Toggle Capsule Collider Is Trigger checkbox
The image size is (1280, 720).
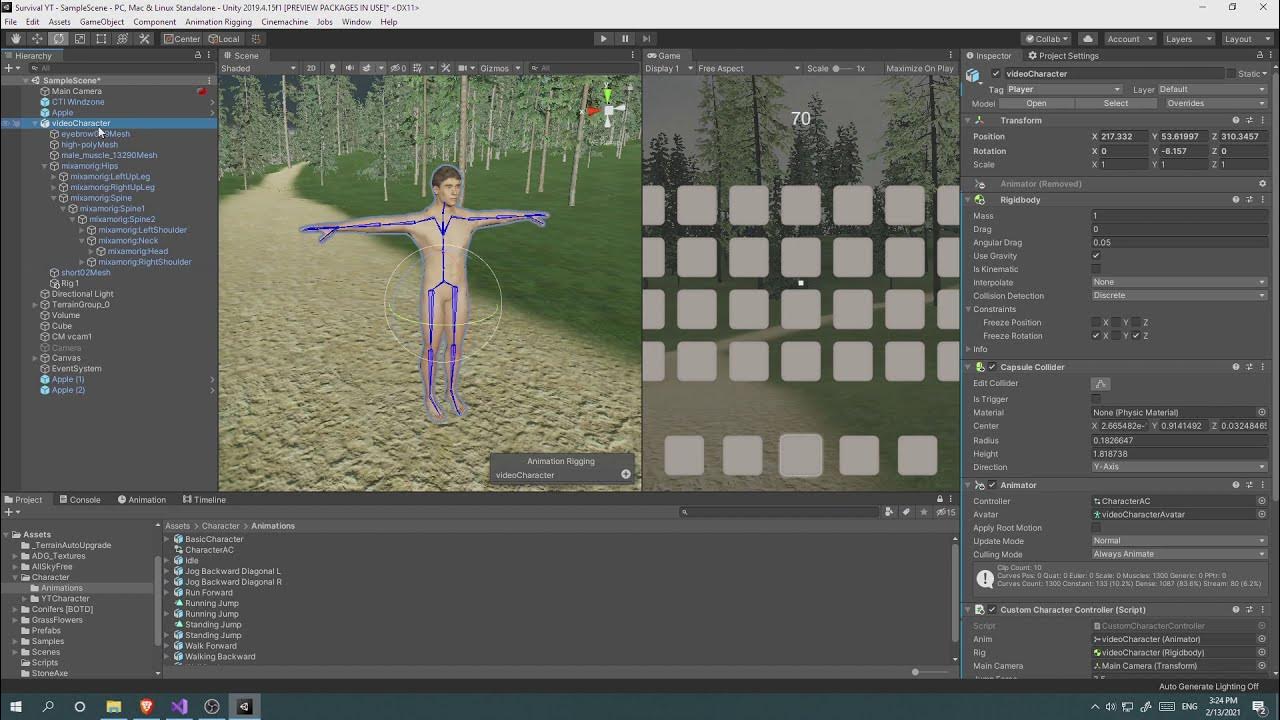pos(1096,399)
